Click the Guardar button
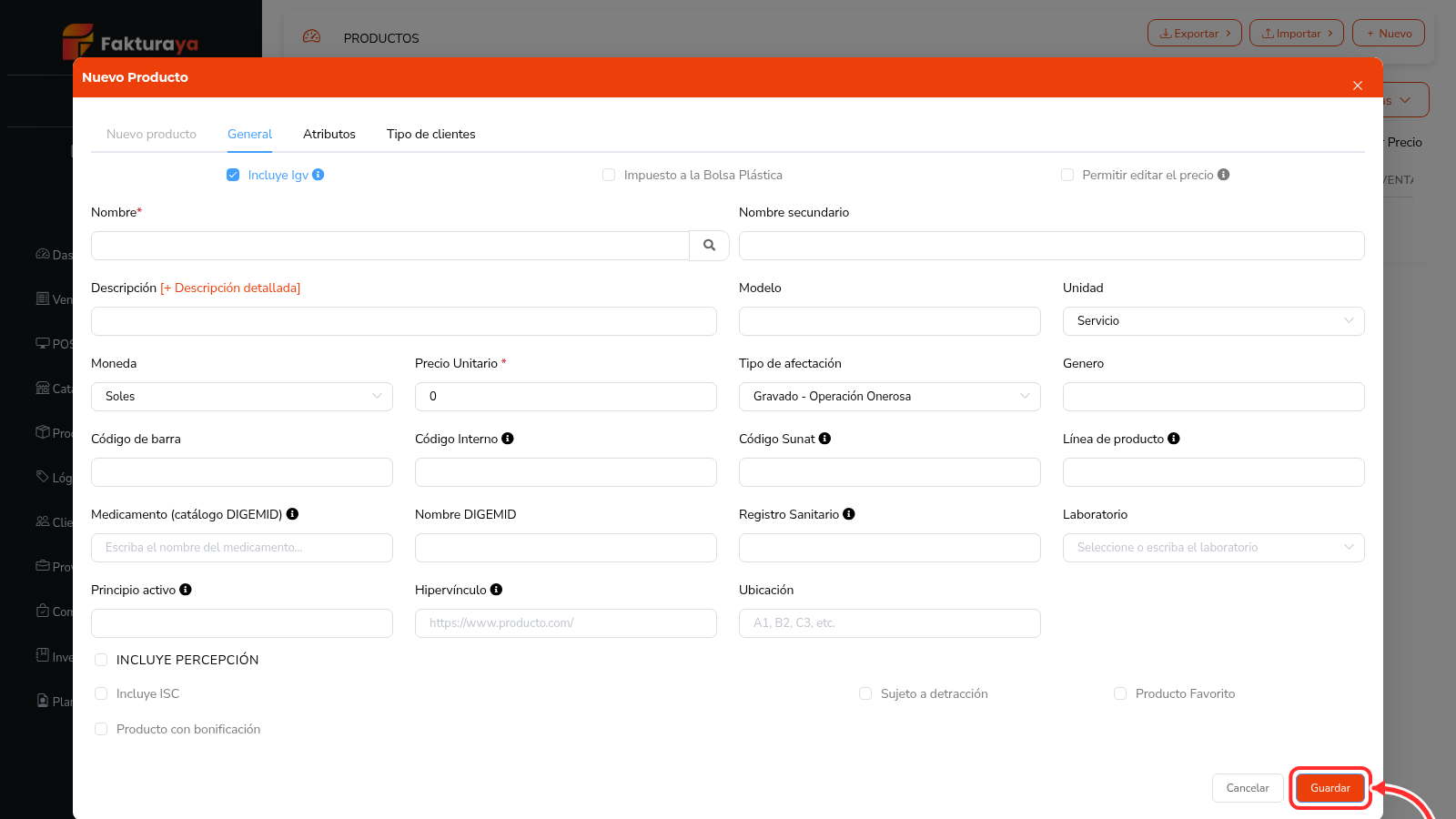Image resolution: width=1456 pixels, height=819 pixels. (x=1330, y=788)
